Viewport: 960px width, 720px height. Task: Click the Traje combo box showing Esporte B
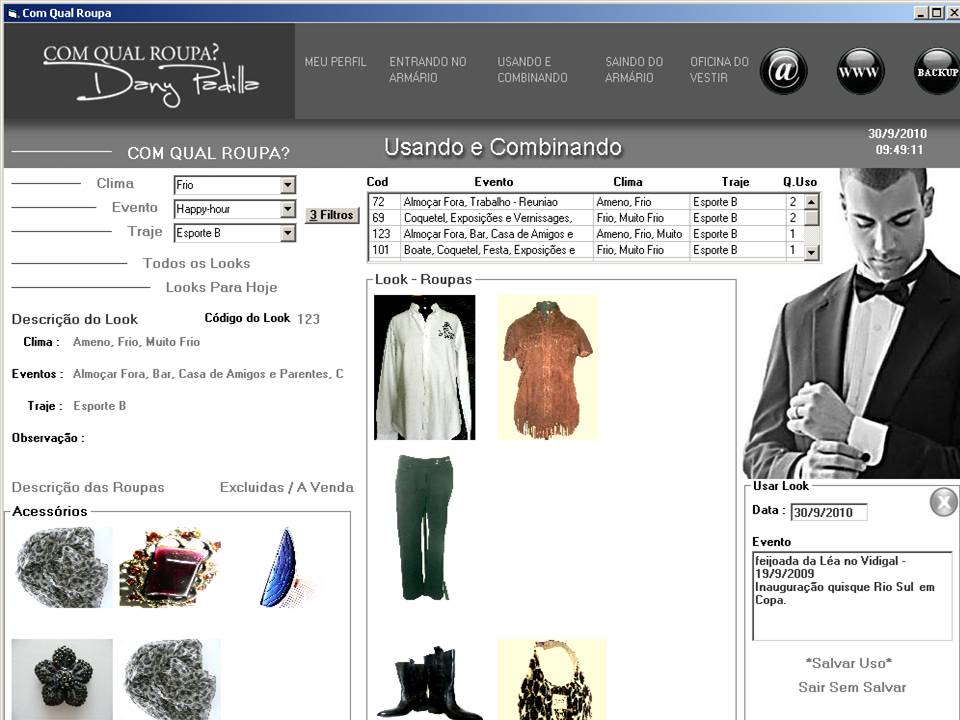click(235, 233)
